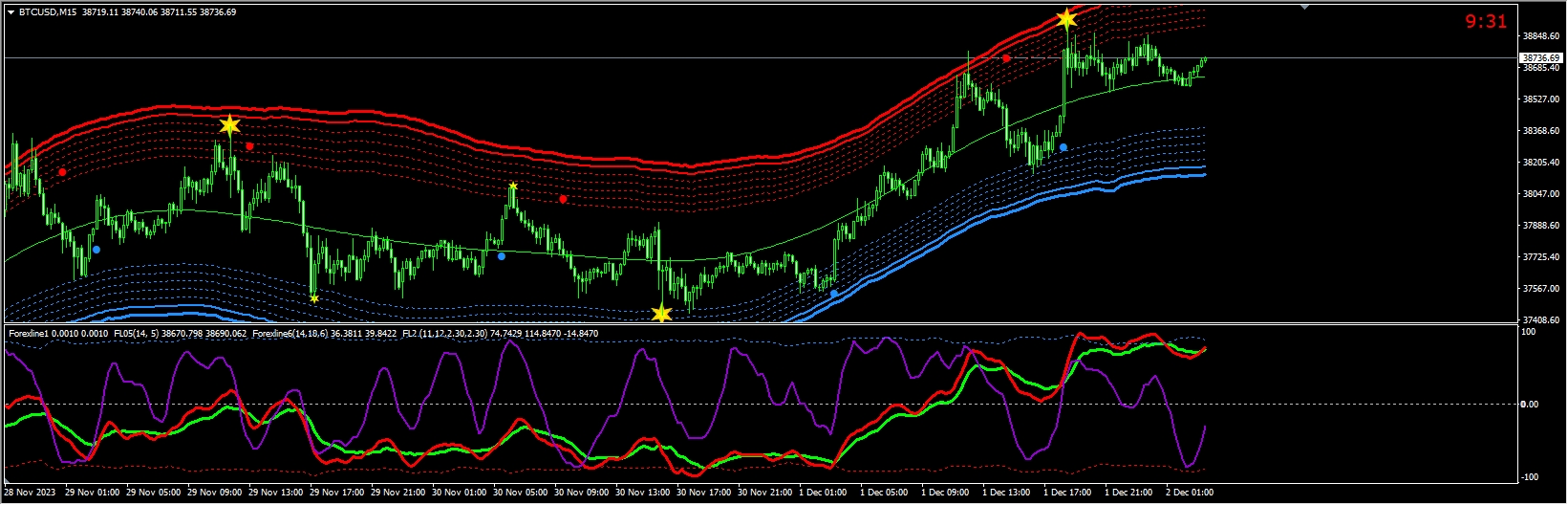
Task: Click the 37567.00 price scale label
Action: click(1542, 289)
